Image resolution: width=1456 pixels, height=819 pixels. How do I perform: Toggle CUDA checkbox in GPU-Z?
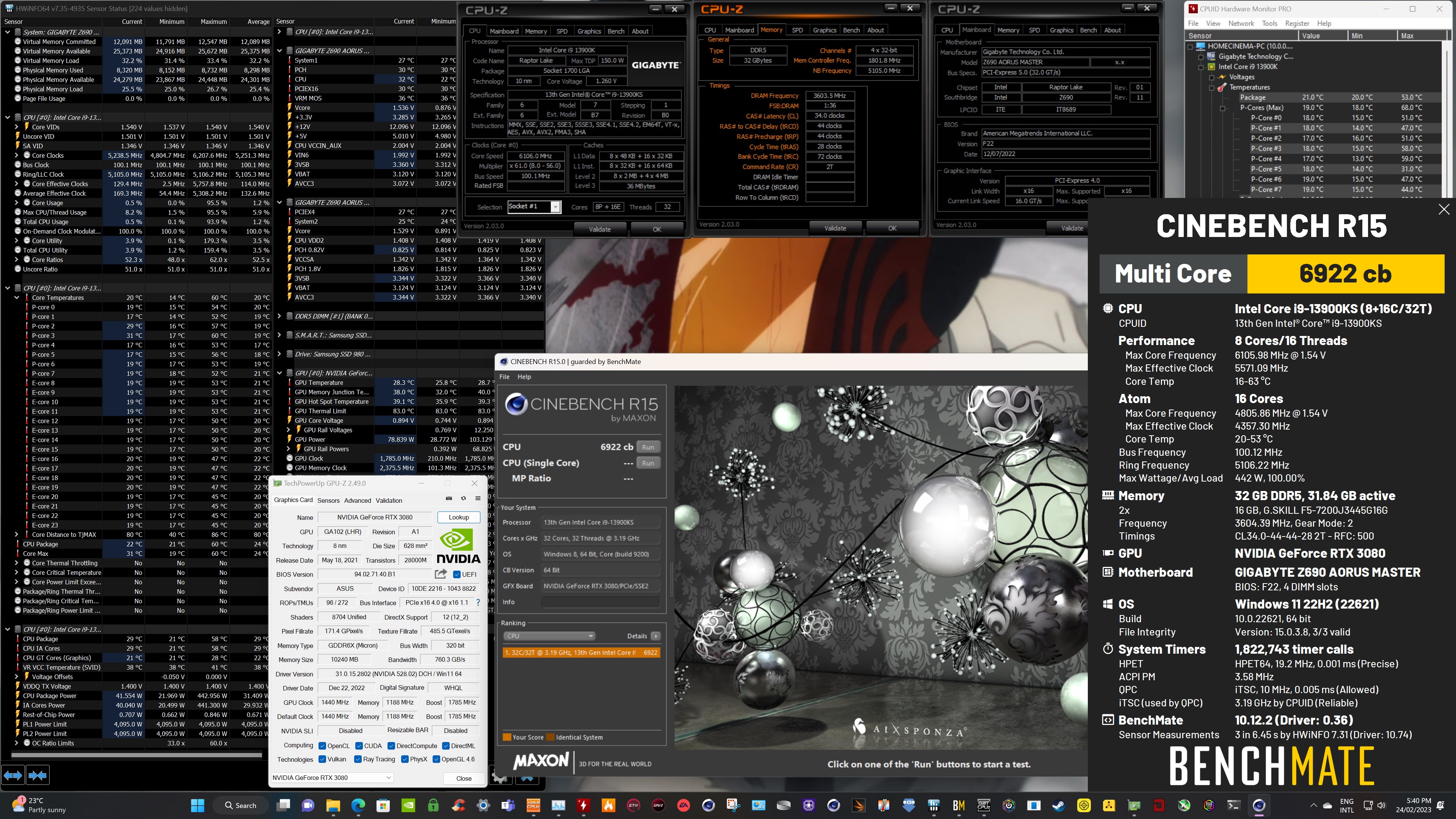click(x=359, y=745)
